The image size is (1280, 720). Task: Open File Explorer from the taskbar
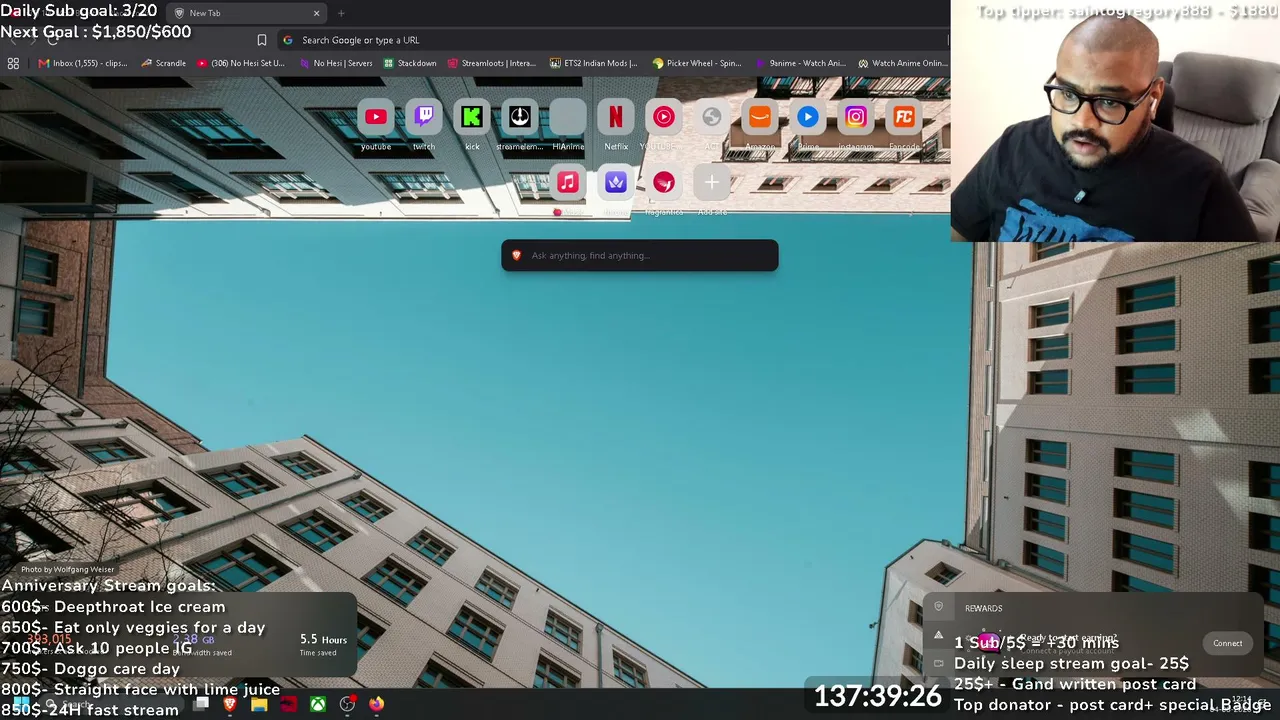[x=259, y=705]
